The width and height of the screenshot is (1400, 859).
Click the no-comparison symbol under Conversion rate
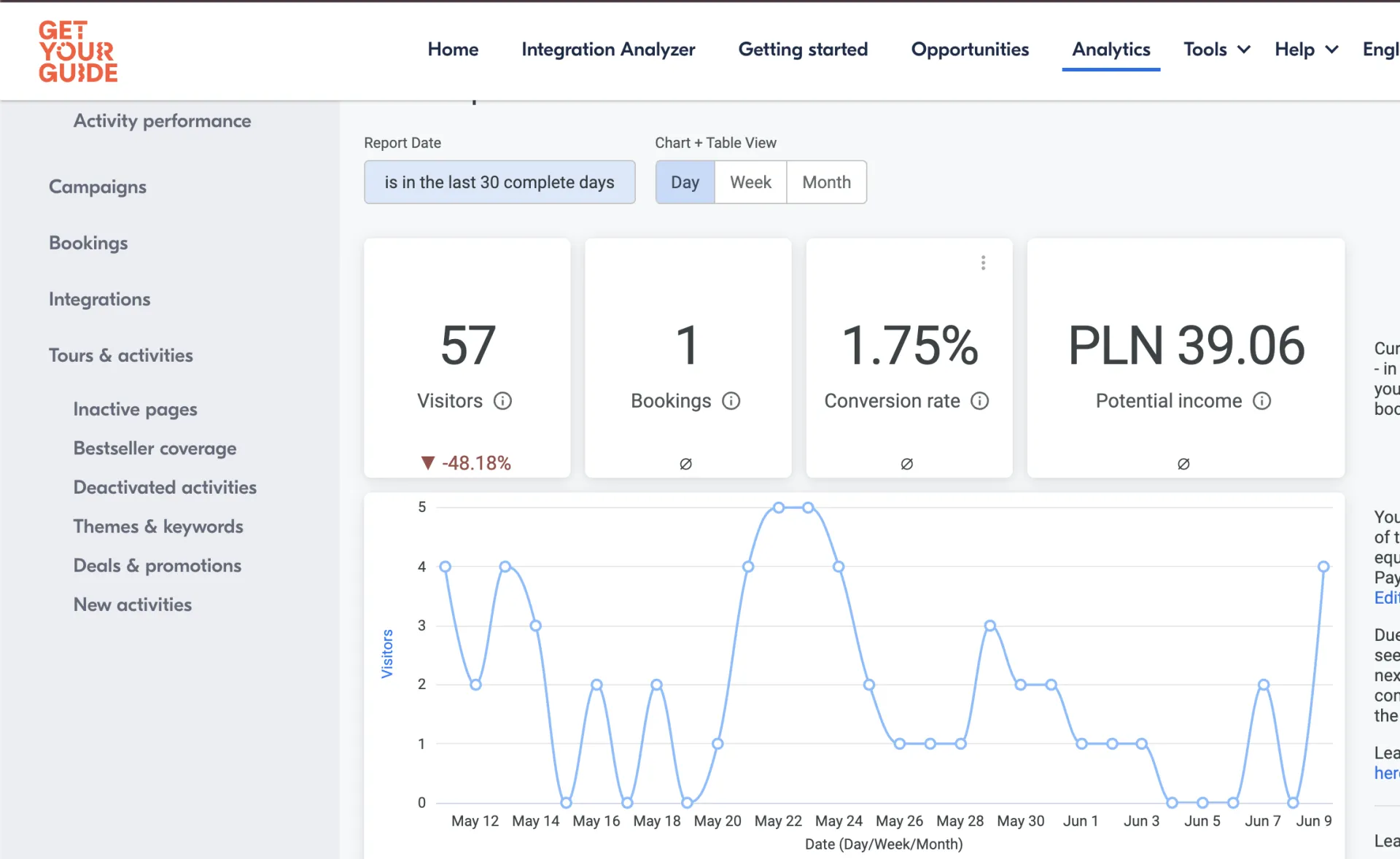coord(906,464)
